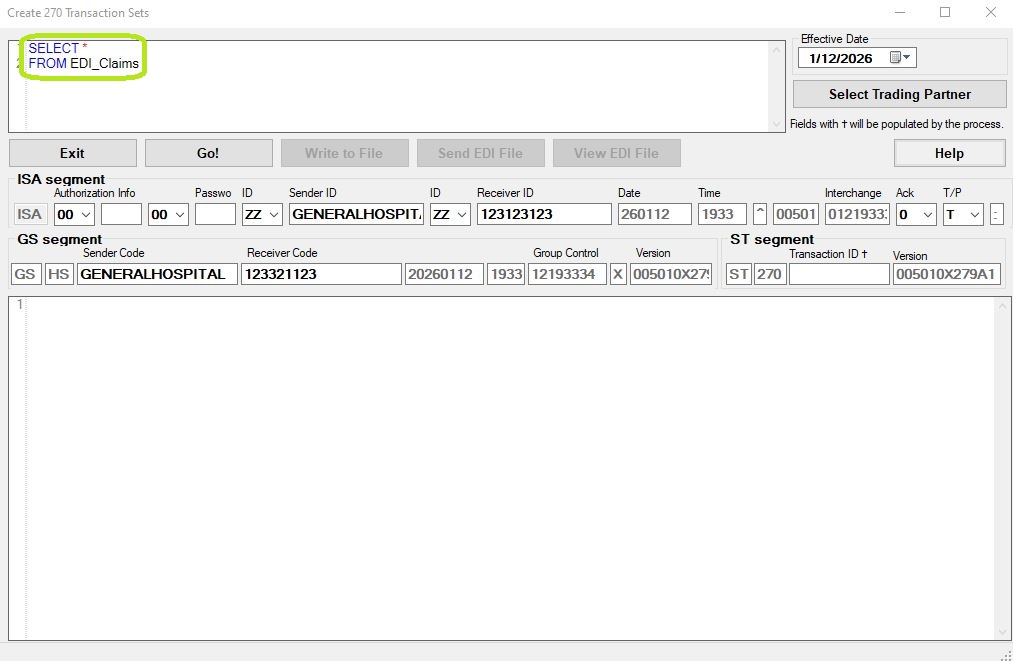Click into the SQL query editor
This screenshot has width=1013, height=661.
tap(395, 87)
